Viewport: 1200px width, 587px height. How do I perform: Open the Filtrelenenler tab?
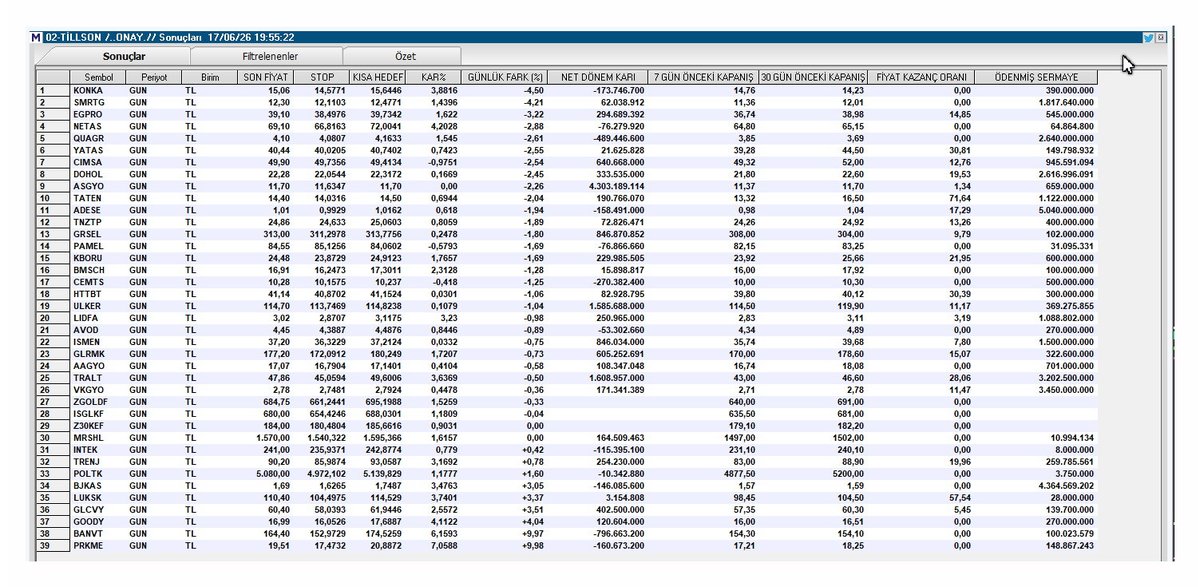(x=270, y=56)
